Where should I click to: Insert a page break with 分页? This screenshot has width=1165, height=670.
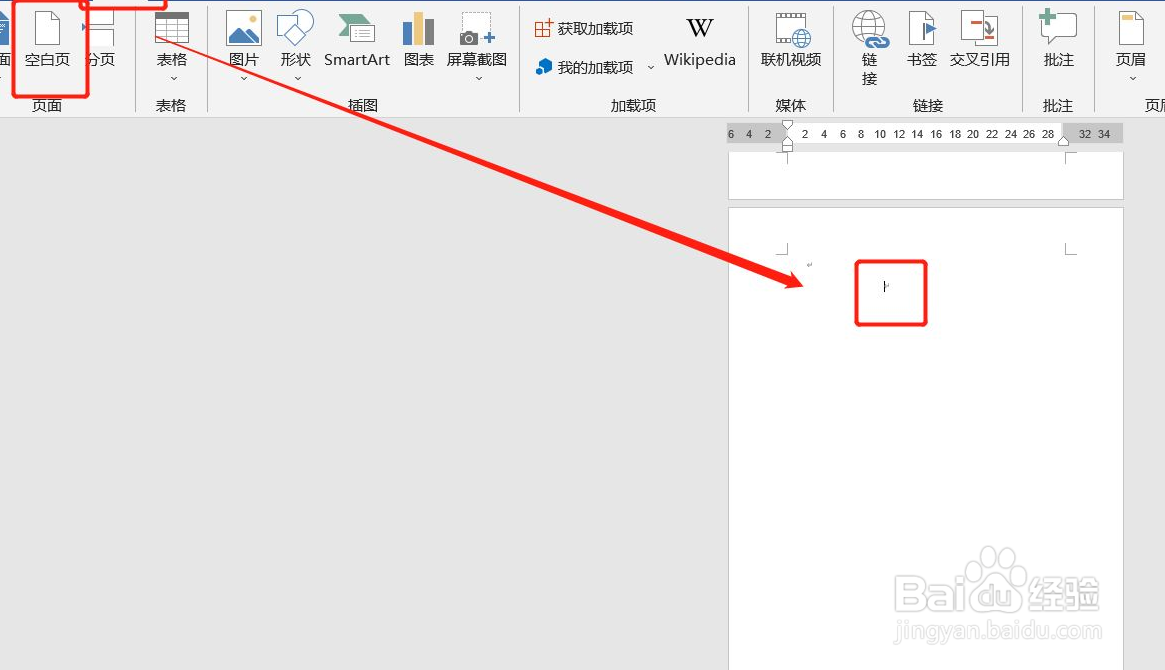pos(100,39)
